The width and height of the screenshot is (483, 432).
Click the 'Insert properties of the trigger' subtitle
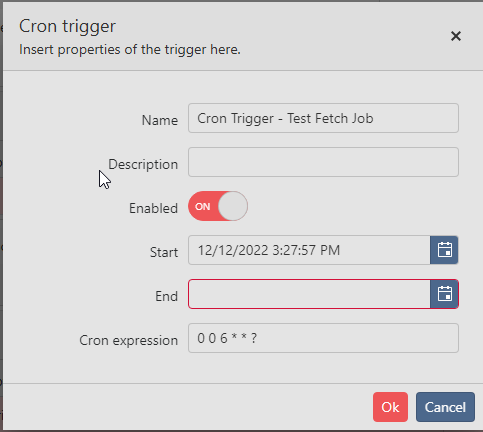[x=130, y=50]
